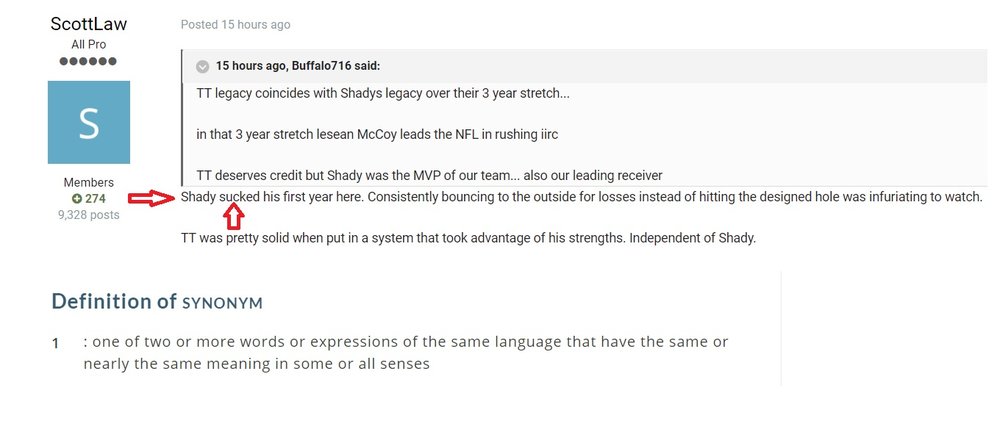Image resolution: width=1000 pixels, height=421 pixels.
Task: Click the quote header by Buffalo716
Action: 298,66
